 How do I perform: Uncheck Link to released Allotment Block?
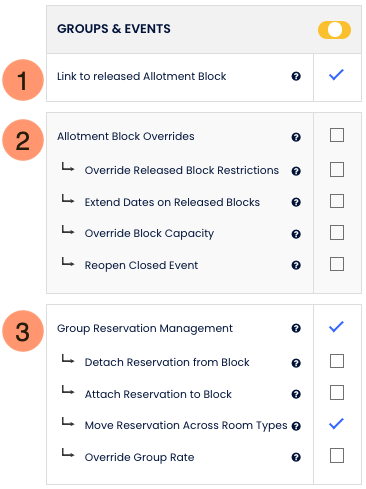[x=336, y=75]
